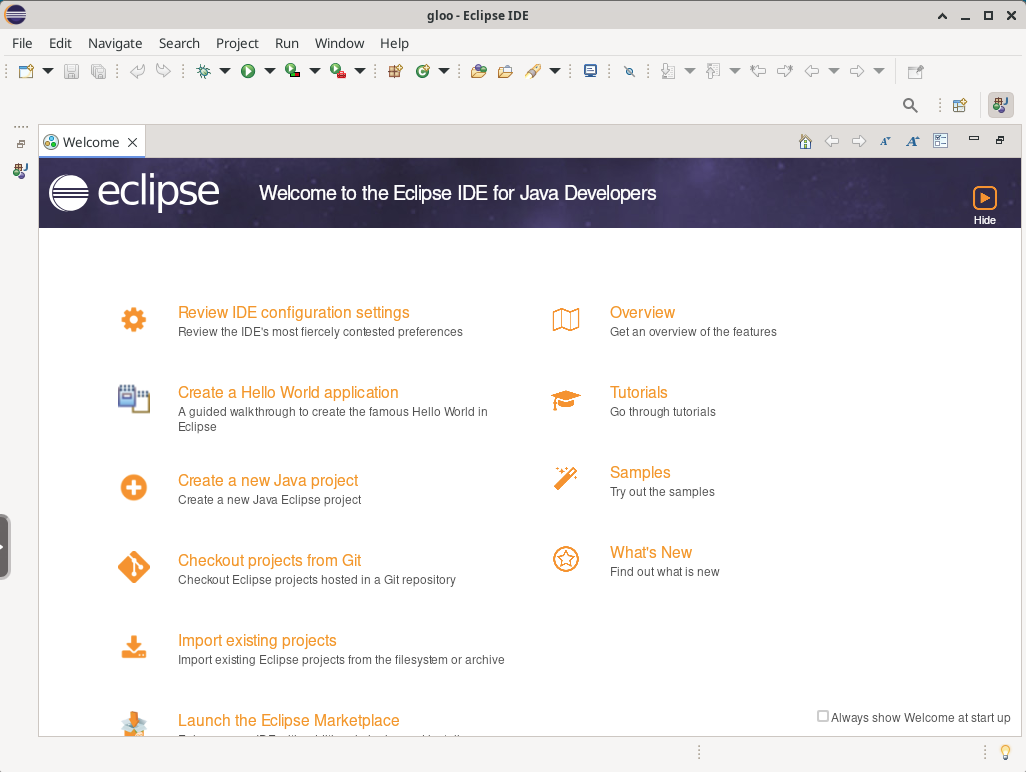Expand the Next Annotation dropdown arrow
Screen dimensions: 1026x772
coord(690,71)
